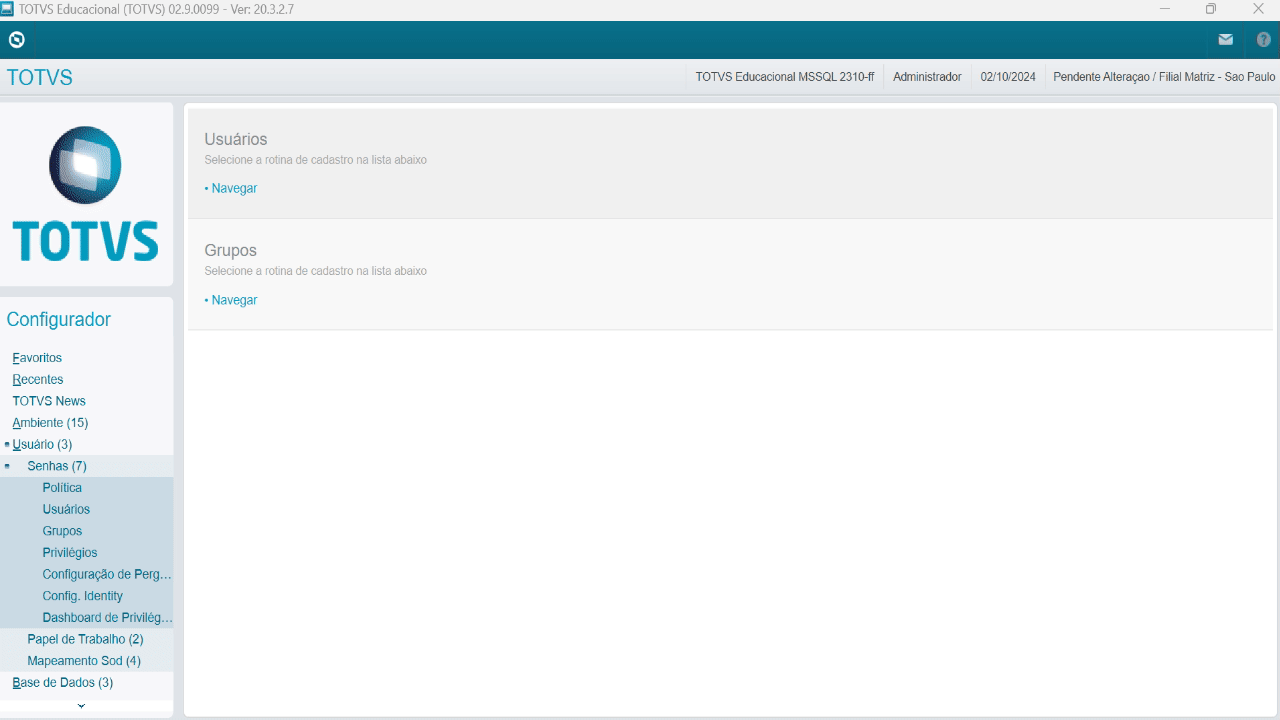Click the Usuários heading in the main panel
The image size is (1280, 720).
pos(236,140)
